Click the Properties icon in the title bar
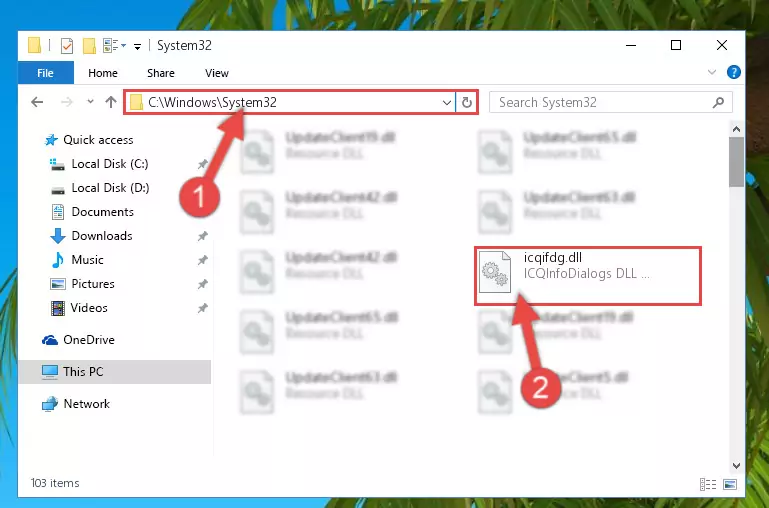Image resolution: width=769 pixels, height=508 pixels. tap(67, 46)
